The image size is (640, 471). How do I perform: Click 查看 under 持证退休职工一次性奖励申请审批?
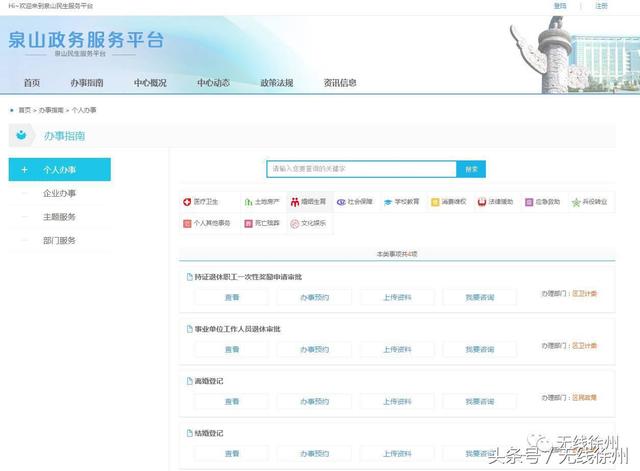[x=231, y=298]
